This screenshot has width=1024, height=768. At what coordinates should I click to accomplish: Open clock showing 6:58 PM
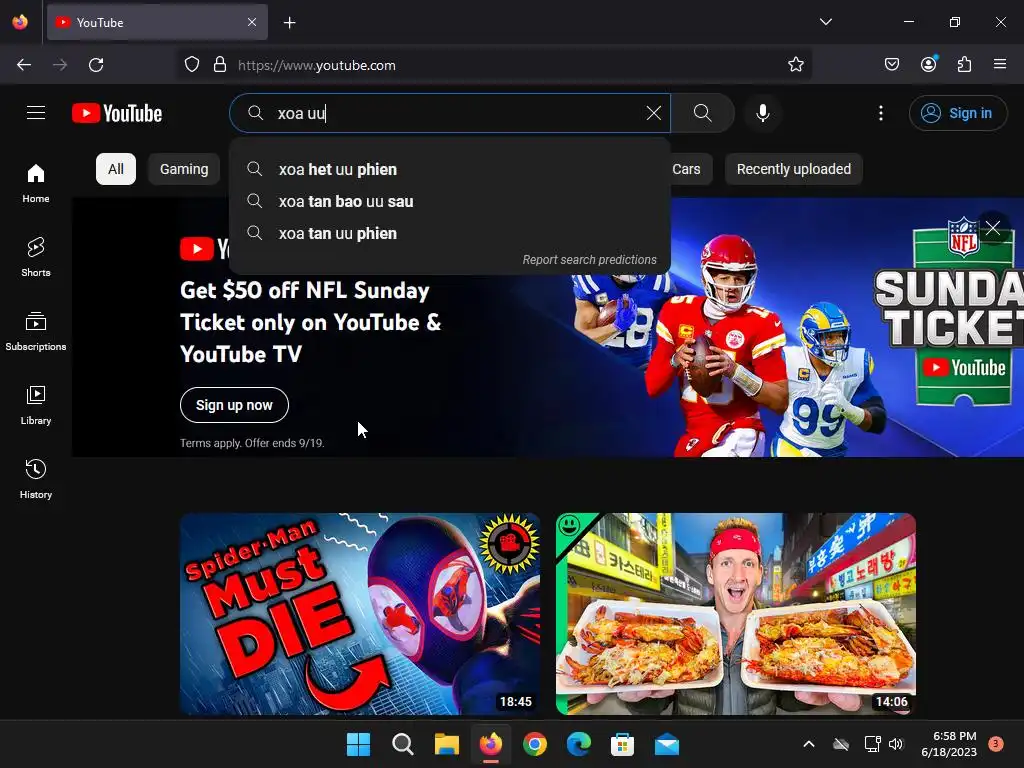[x=949, y=744]
